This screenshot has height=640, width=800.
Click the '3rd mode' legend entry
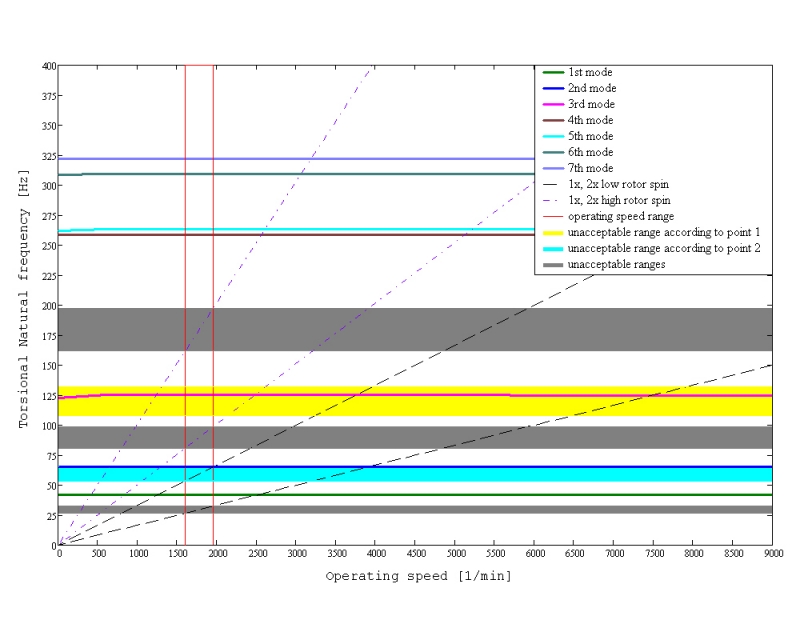(x=591, y=105)
